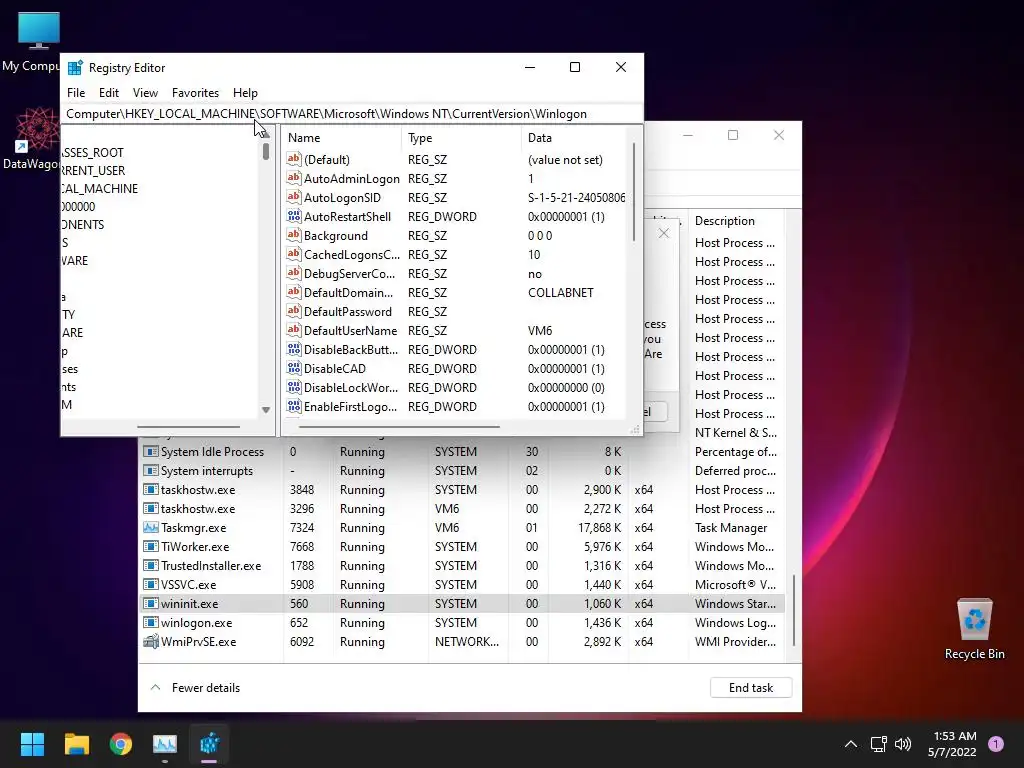Select the Background value icon
Screen dimensions: 1024x768
pyautogui.click(x=294, y=235)
